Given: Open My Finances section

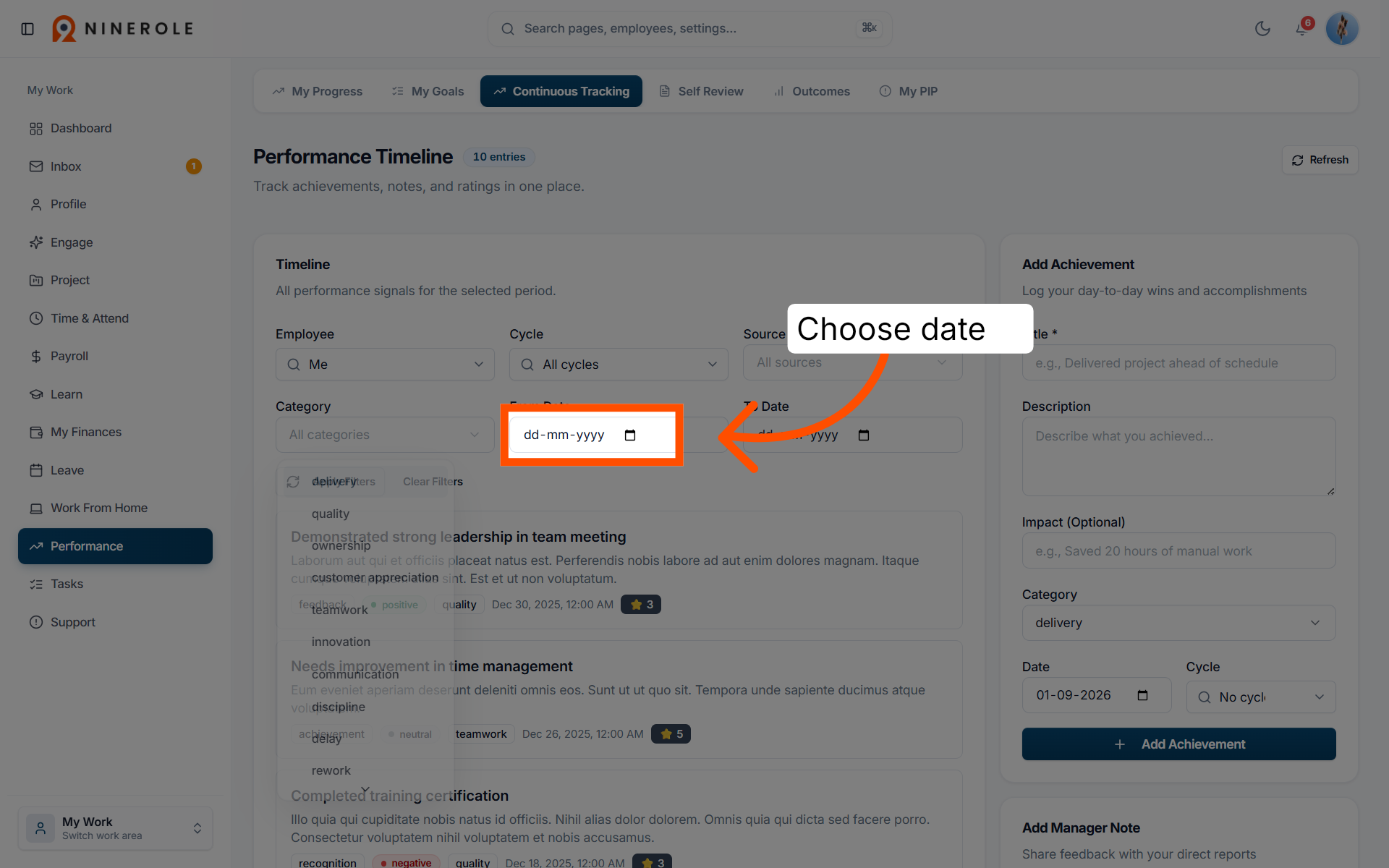Looking at the screenshot, I should coord(116,432).
